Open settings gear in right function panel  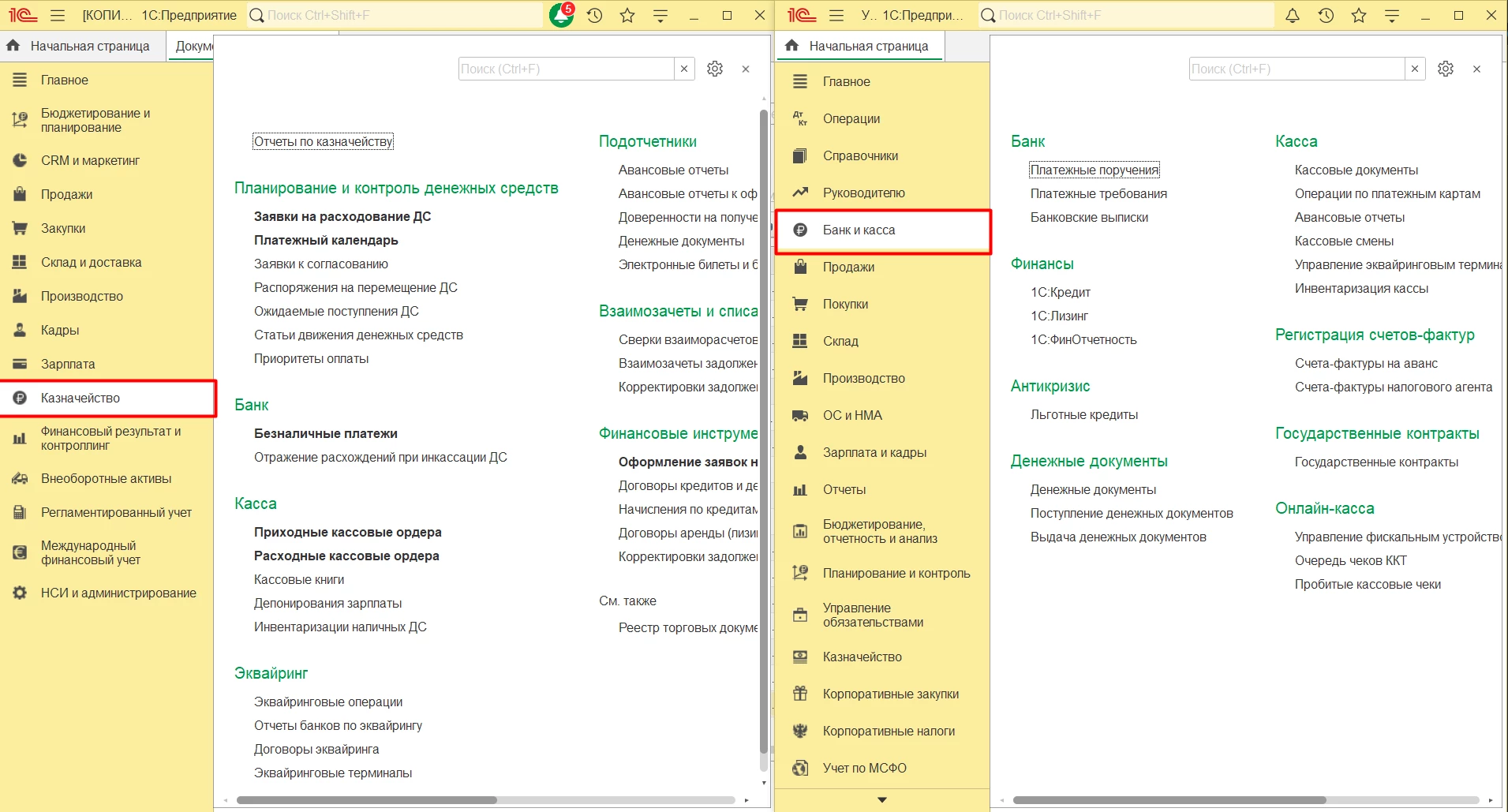tap(1446, 69)
